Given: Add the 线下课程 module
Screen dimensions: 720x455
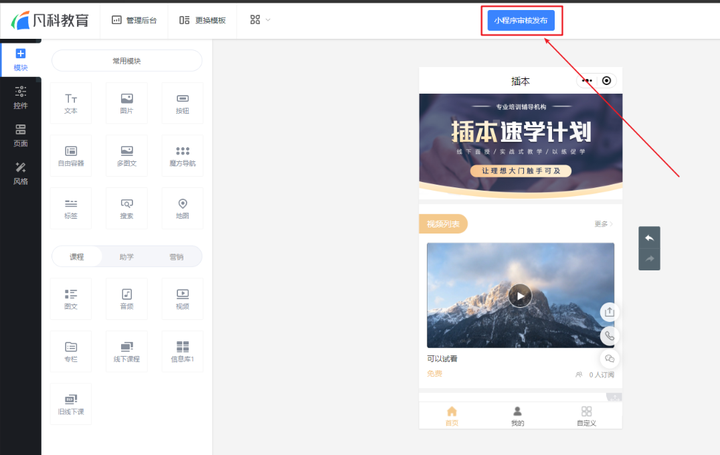Looking at the screenshot, I should click(x=127, y=351).
